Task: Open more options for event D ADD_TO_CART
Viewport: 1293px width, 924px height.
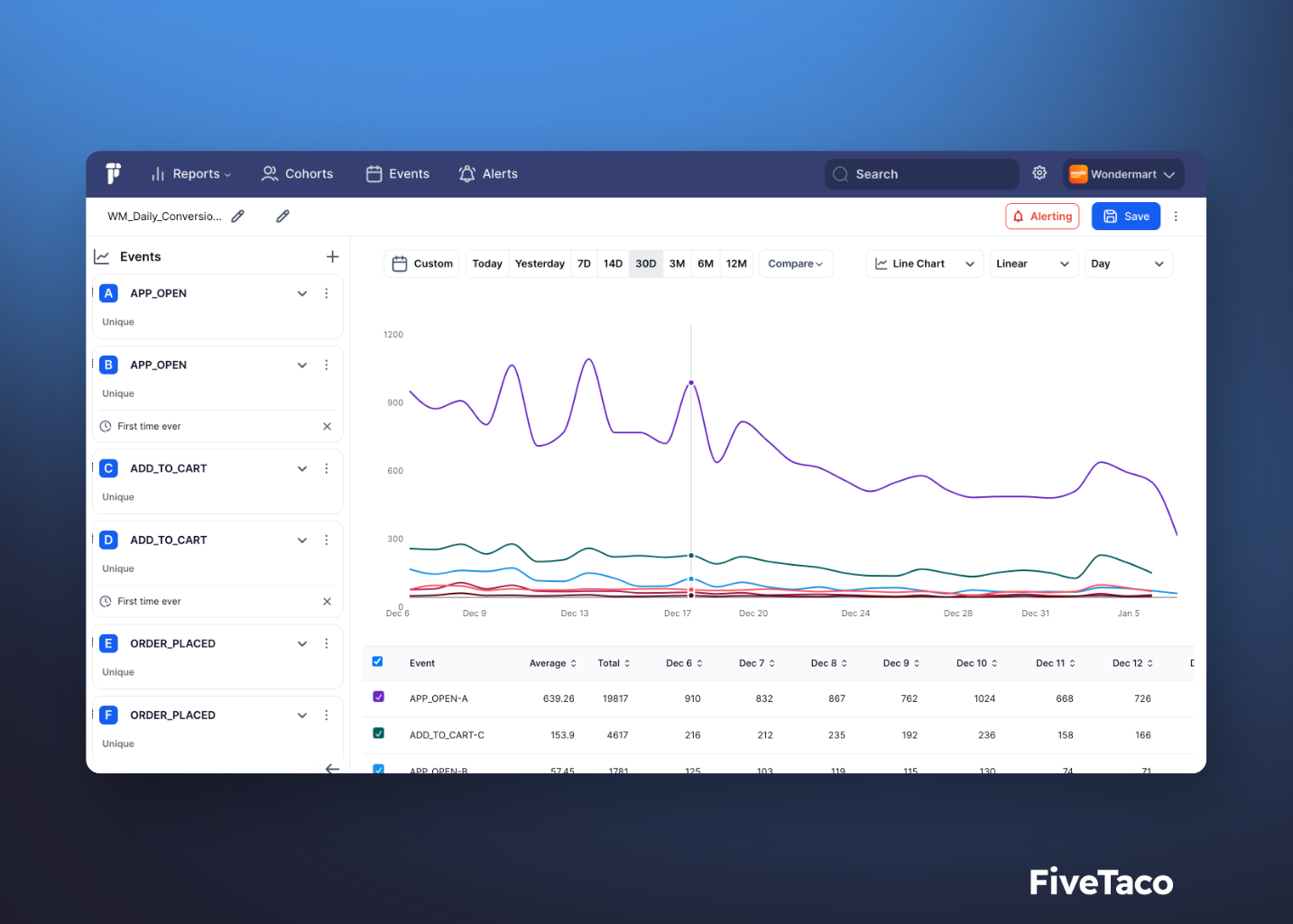Action: [x=327, y=541]
